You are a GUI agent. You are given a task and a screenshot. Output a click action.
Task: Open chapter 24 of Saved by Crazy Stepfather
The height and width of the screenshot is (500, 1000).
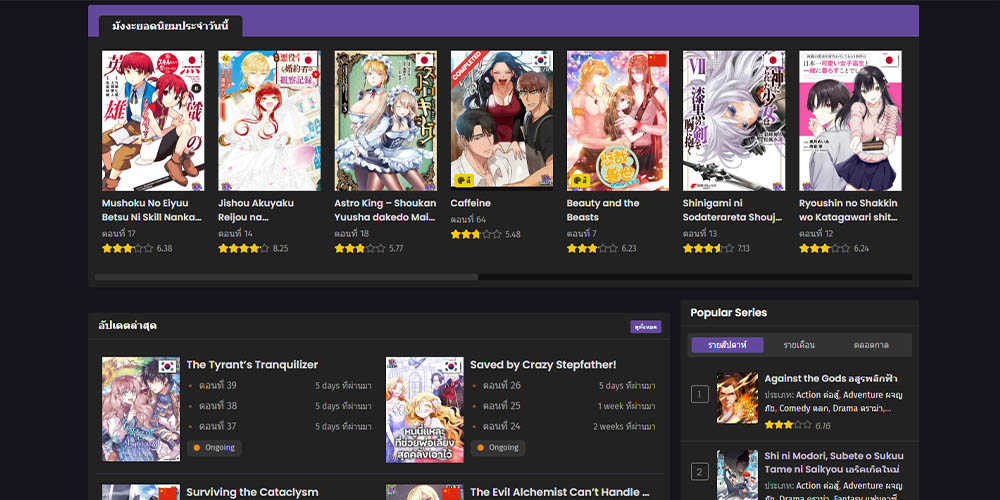pos(501,426)
